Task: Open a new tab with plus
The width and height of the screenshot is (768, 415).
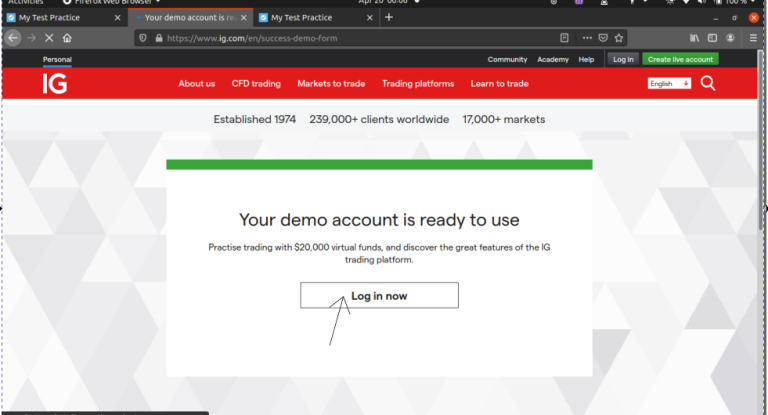Action: [x=389, y=17]
